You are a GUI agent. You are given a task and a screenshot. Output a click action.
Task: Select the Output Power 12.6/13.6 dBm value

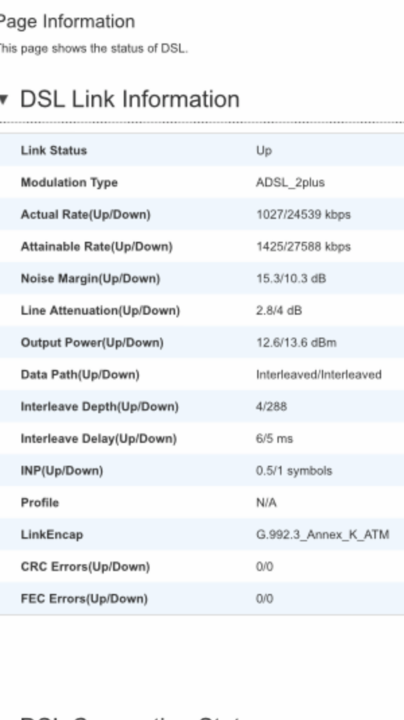[296, 343]
